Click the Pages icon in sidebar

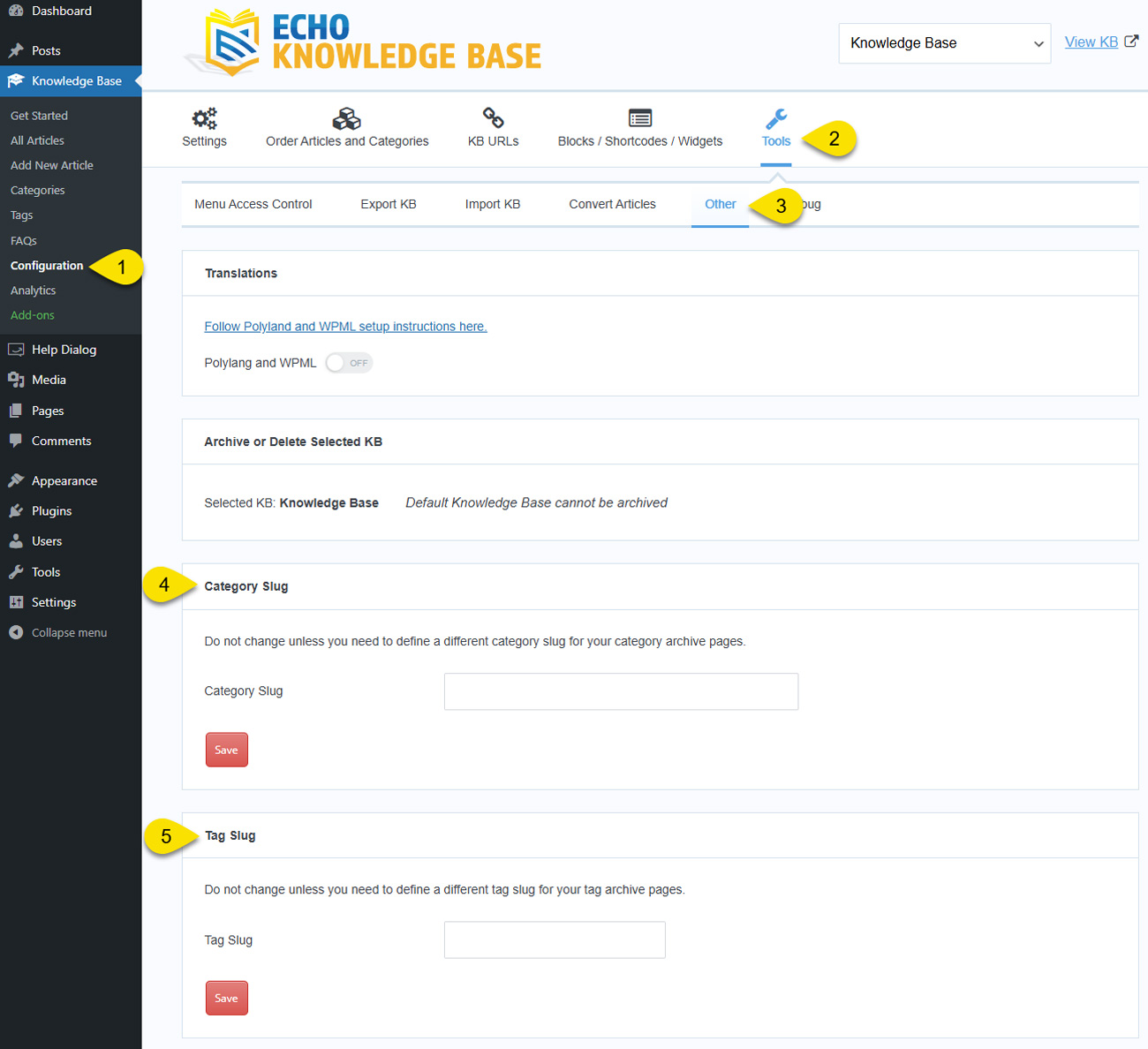[16, 411]
